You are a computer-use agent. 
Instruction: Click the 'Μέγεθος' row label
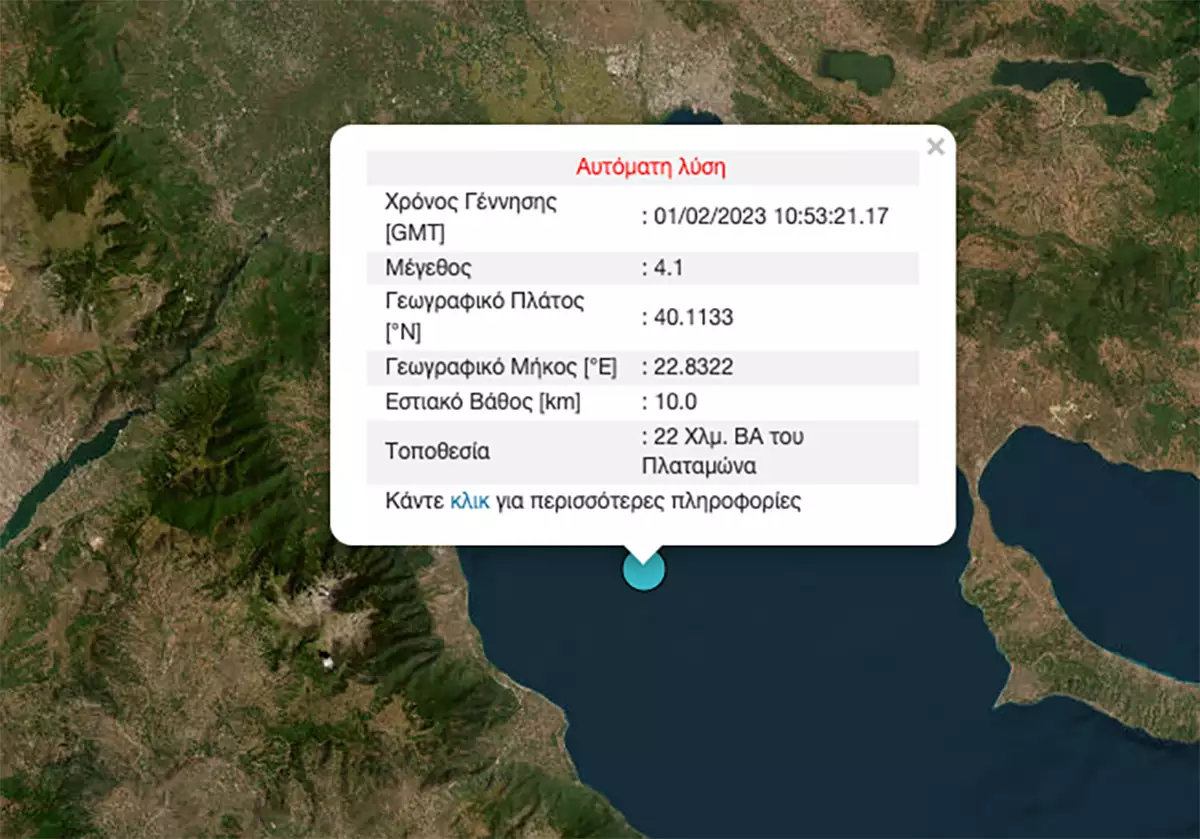click(427, 267)
